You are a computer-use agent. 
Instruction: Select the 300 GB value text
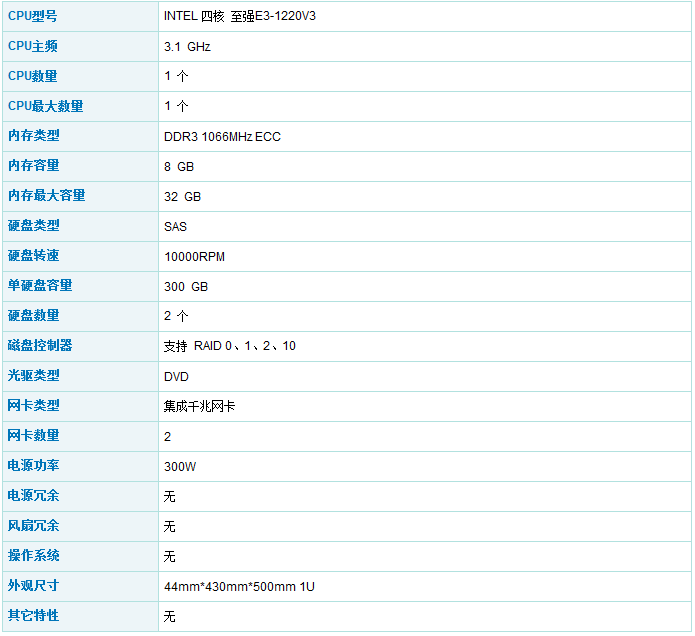coord(186,286)
